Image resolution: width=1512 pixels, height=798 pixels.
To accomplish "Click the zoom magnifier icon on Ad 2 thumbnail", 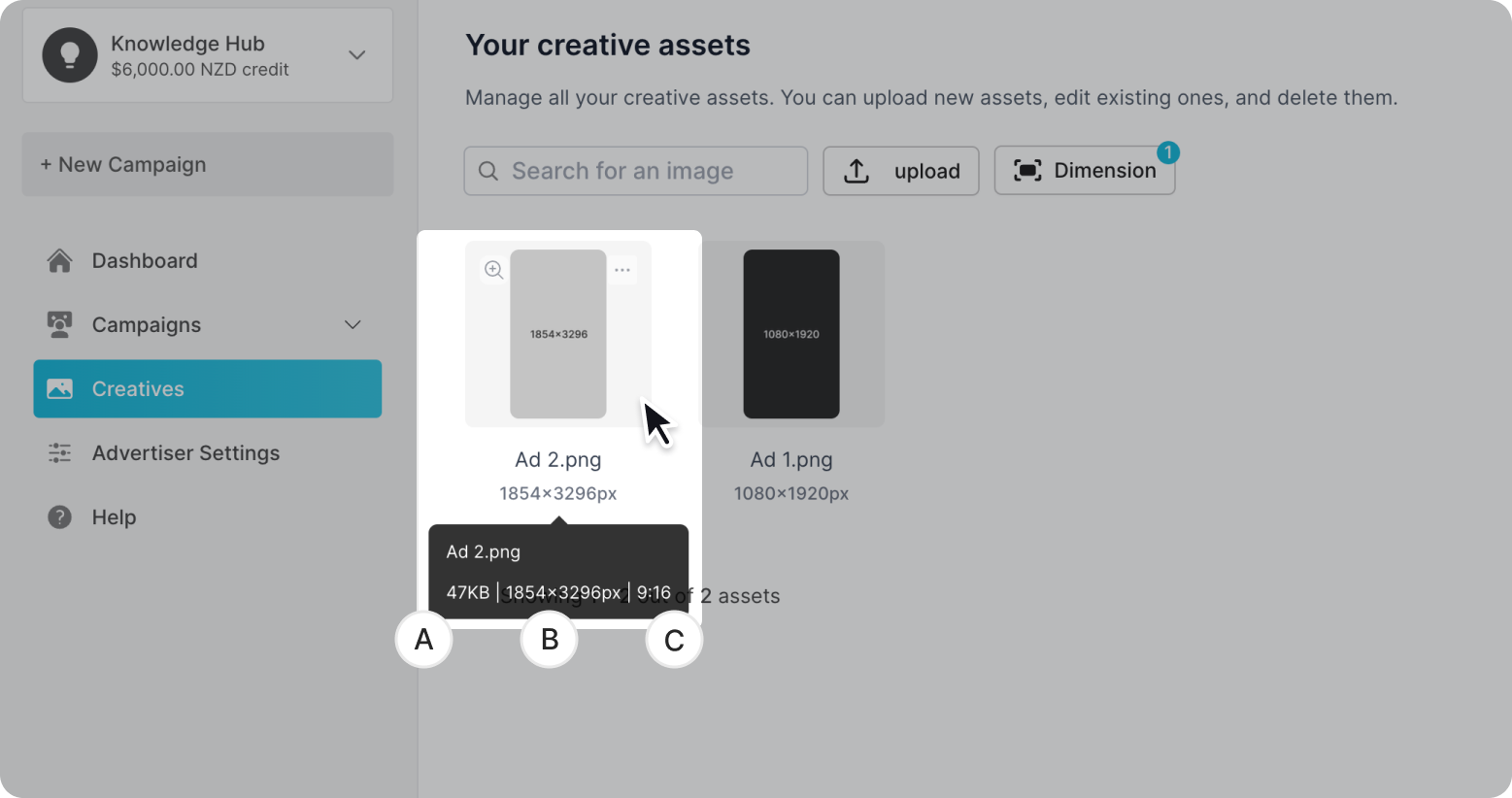I will (x=494, y=270).
